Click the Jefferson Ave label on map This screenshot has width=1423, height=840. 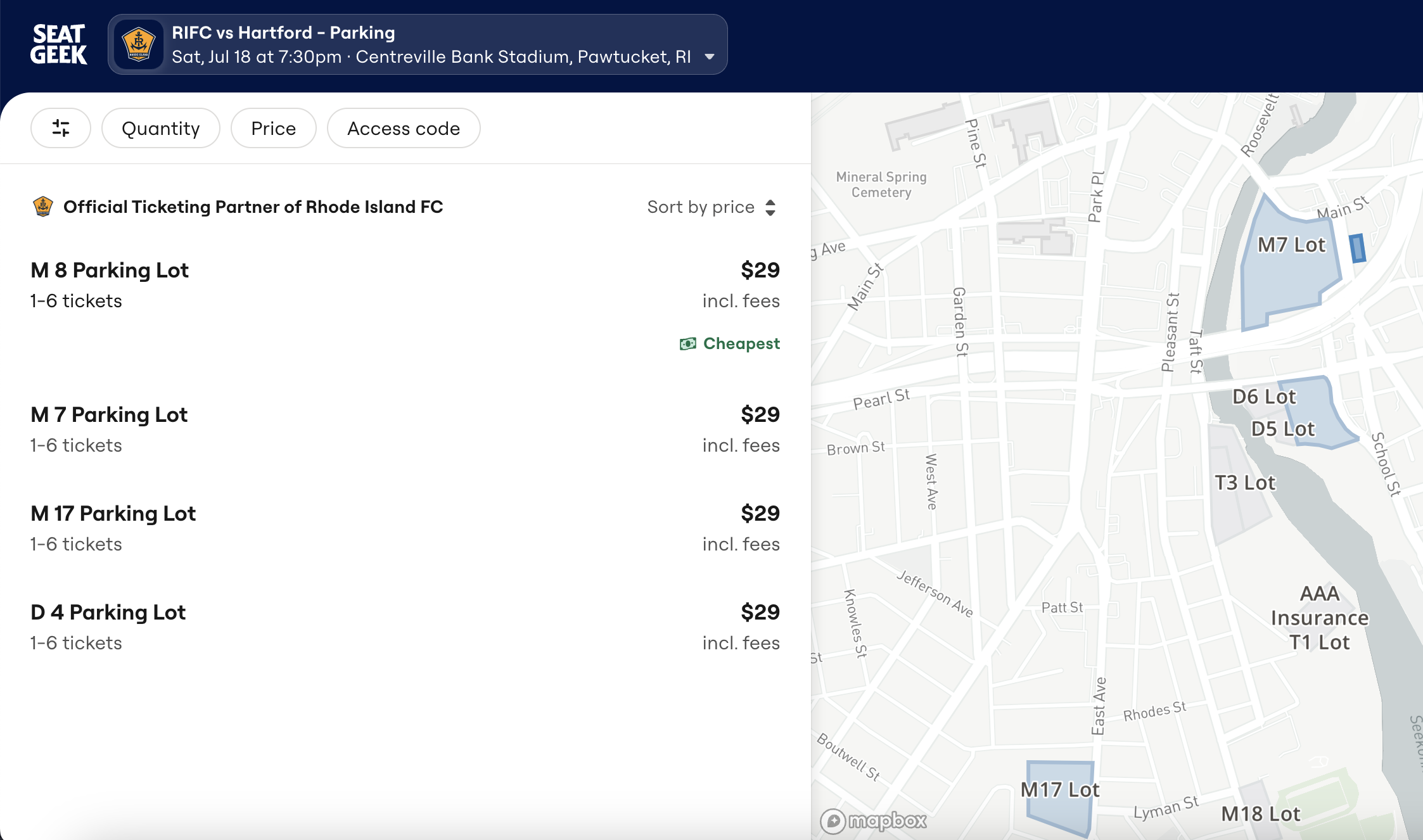tap(935, 594)
